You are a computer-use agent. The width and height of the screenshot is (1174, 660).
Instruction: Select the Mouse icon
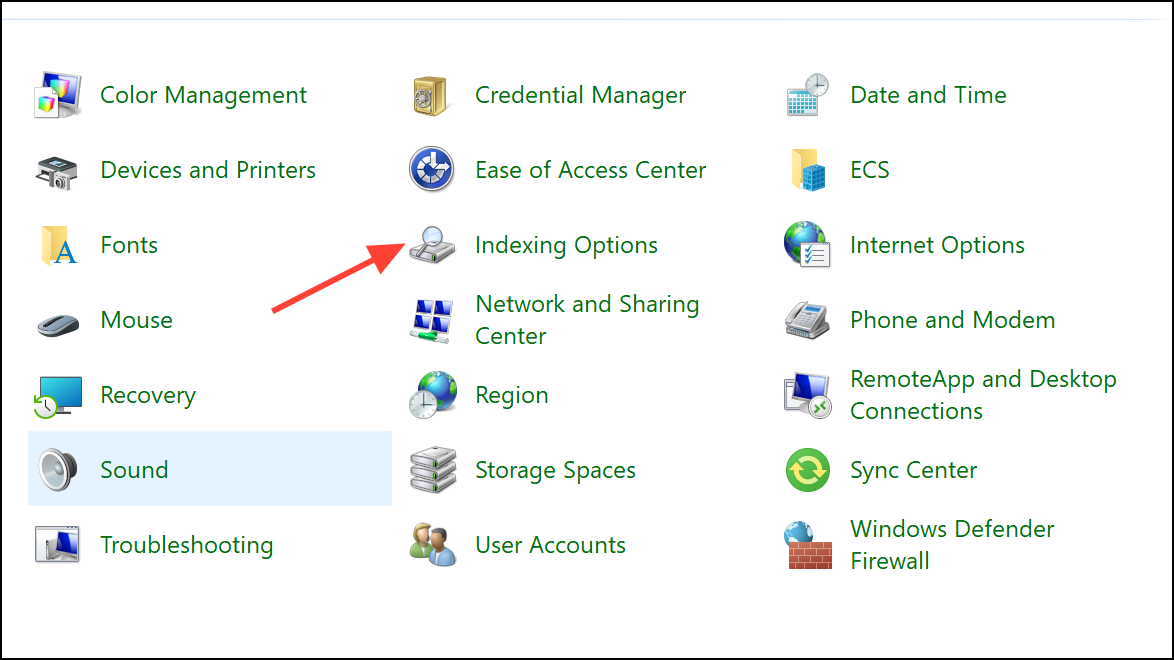(x=57, y=322)
